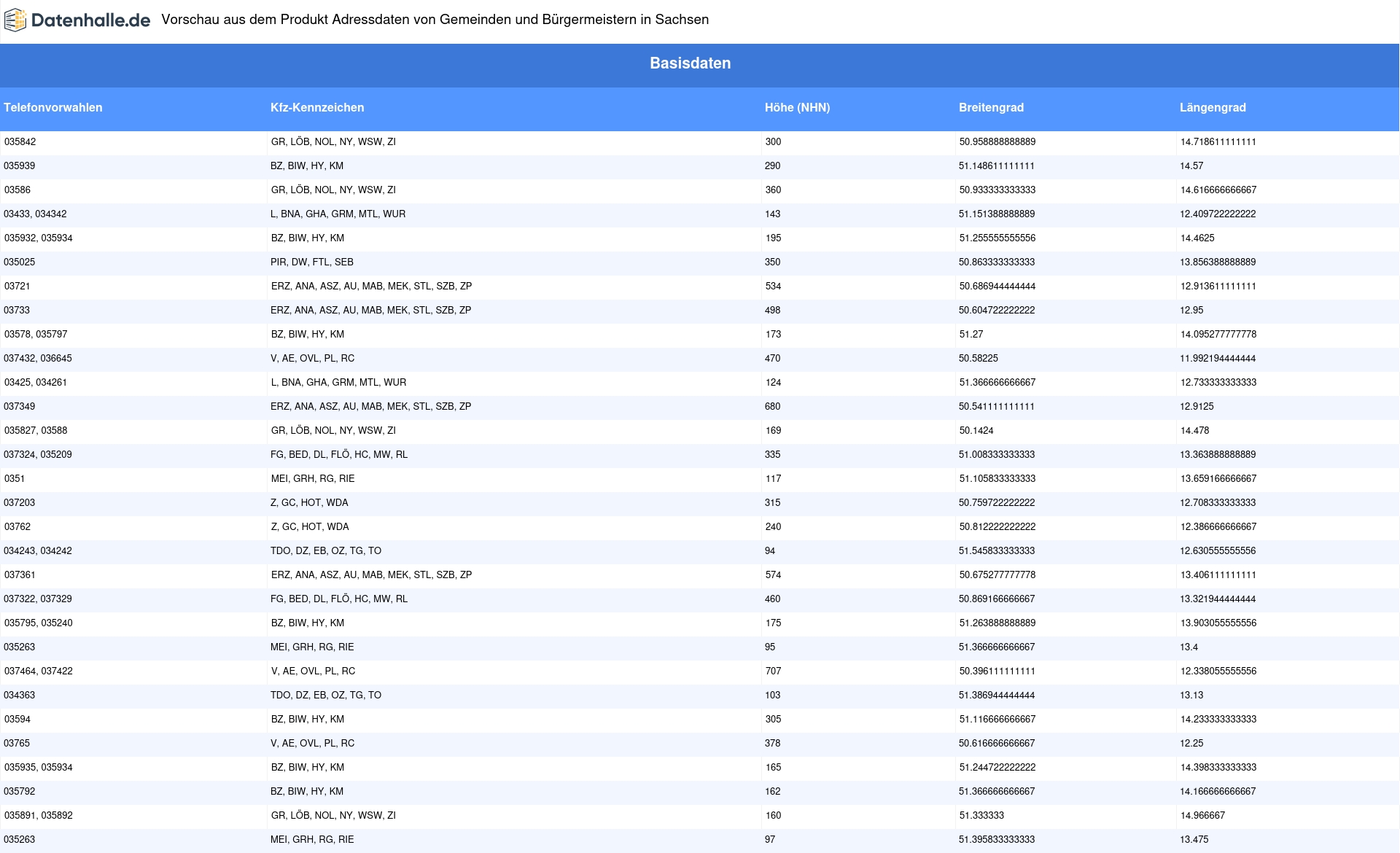Click the cell '034243, 034242'
Viewport: 1400px width, 853px height.
(x=38, y=551)
